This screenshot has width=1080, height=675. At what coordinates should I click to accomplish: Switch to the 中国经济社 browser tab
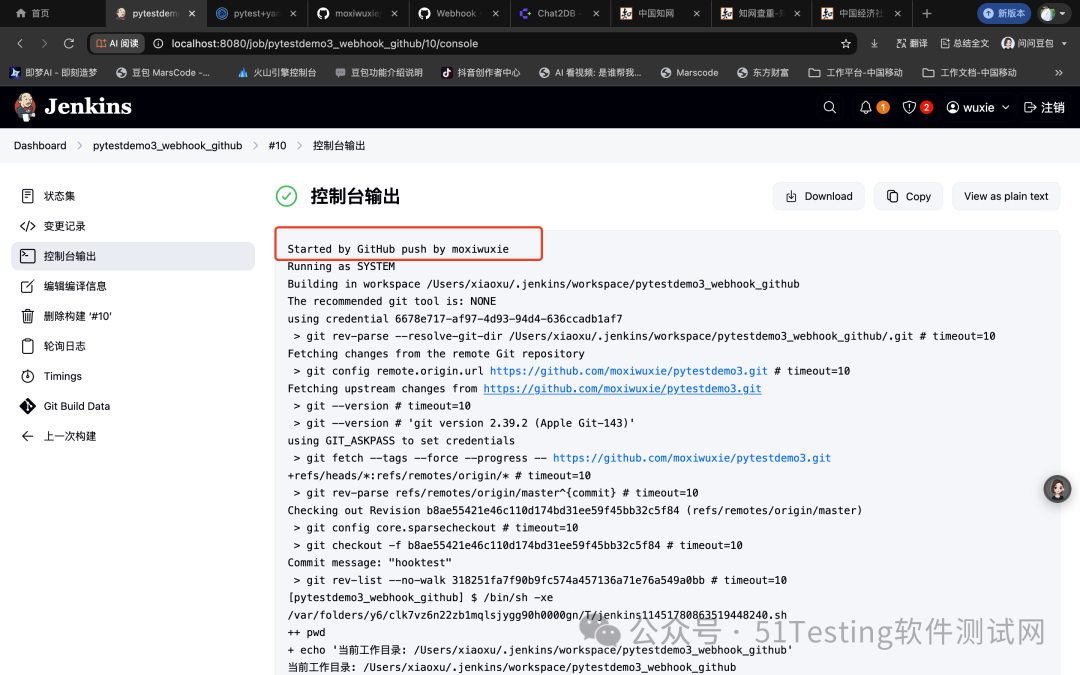point(860,13)
